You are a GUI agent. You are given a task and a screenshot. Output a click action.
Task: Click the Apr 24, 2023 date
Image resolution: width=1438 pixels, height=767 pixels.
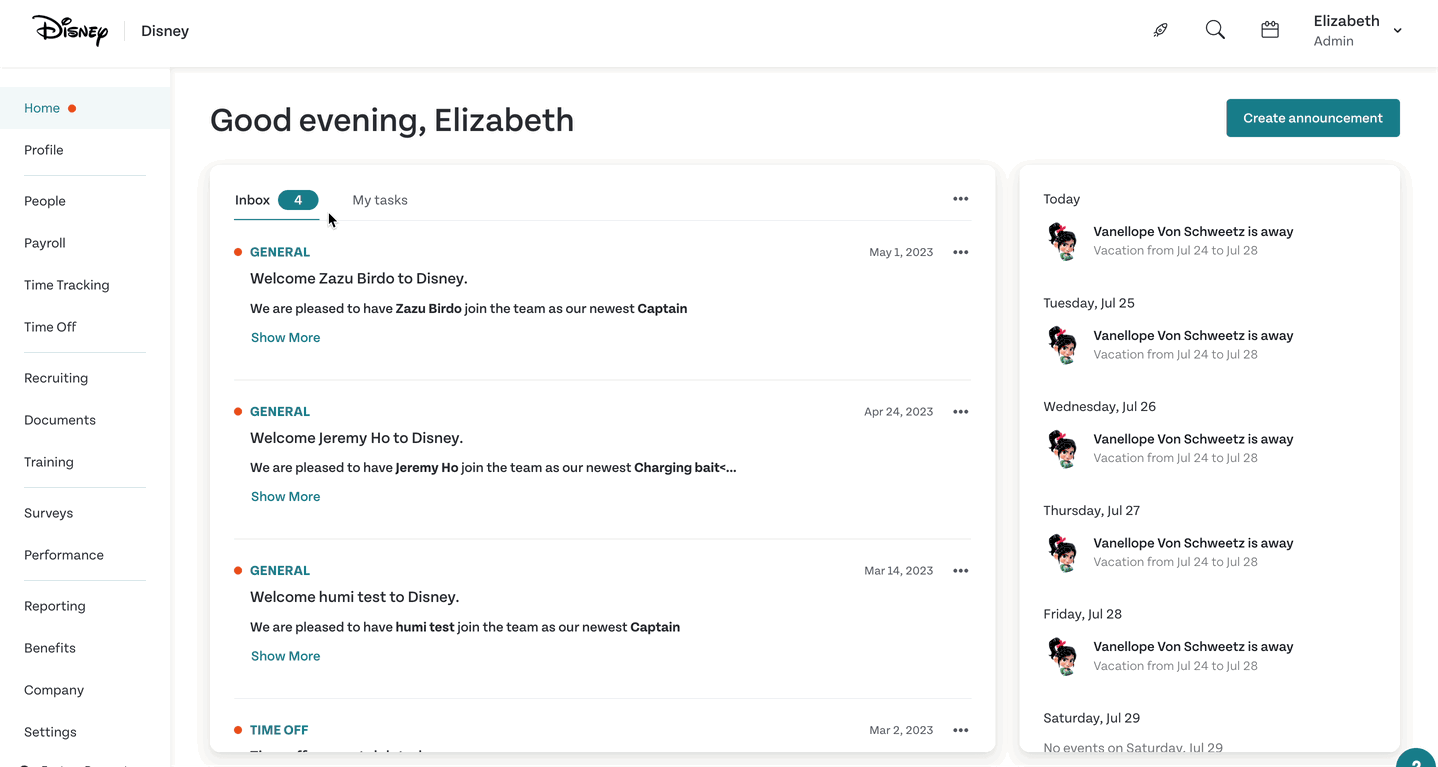pos(898,411)
